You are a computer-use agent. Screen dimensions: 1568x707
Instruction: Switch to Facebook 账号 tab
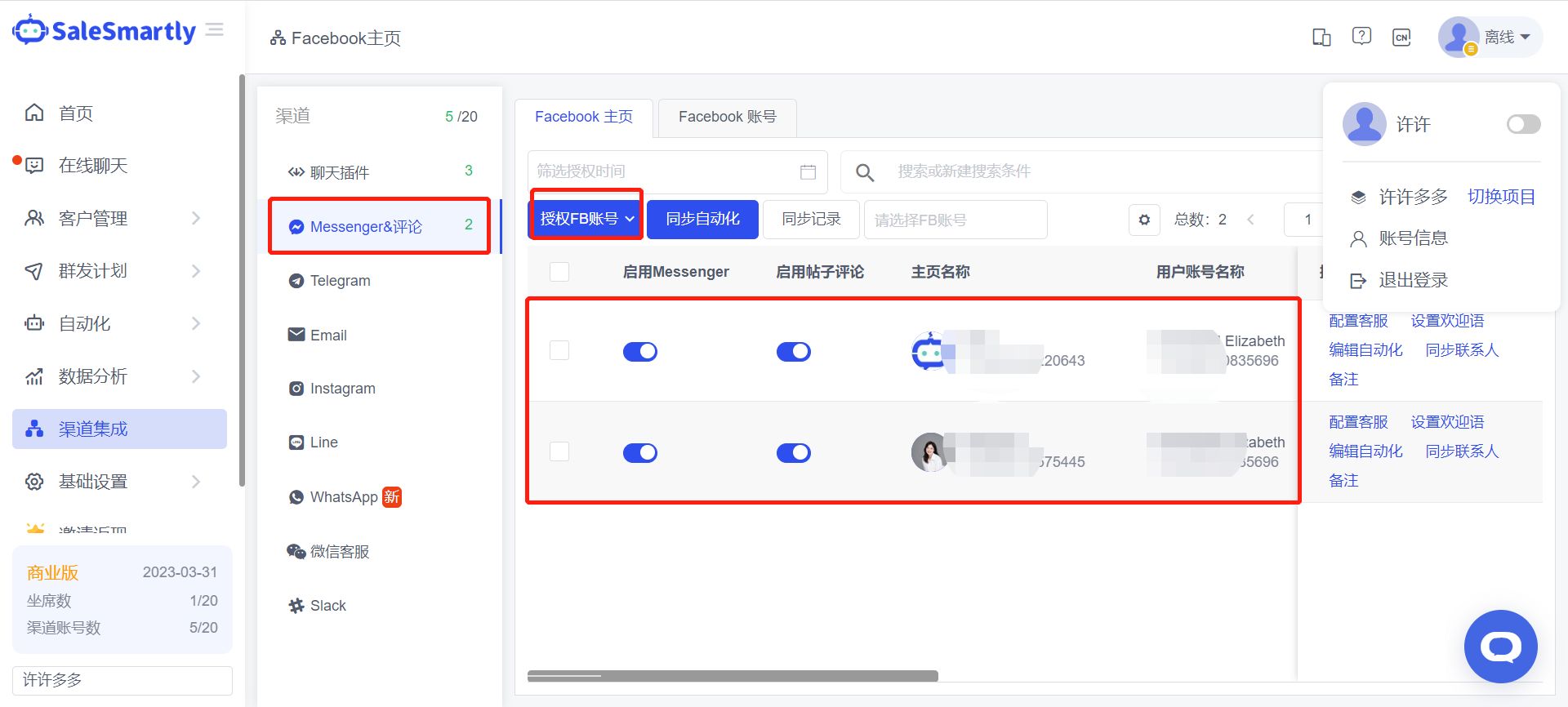click(728, 117)
